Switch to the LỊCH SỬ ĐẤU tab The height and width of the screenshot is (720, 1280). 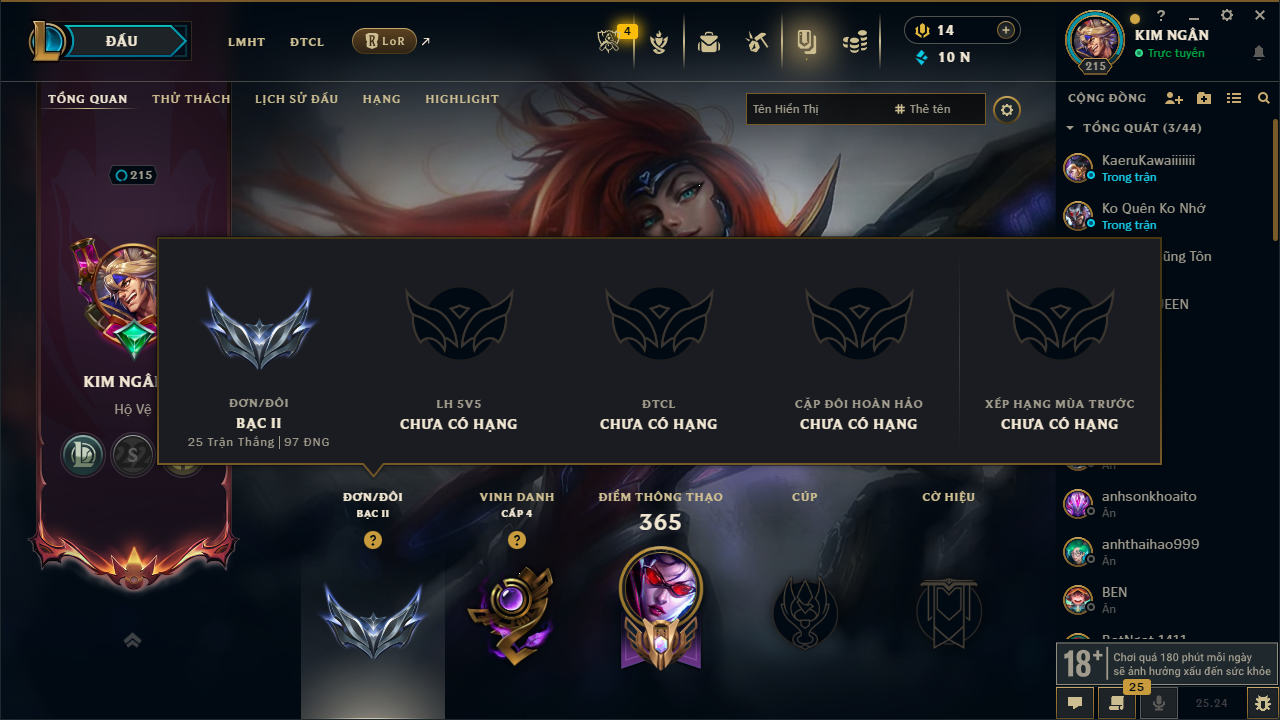click(x=296, y=99)
